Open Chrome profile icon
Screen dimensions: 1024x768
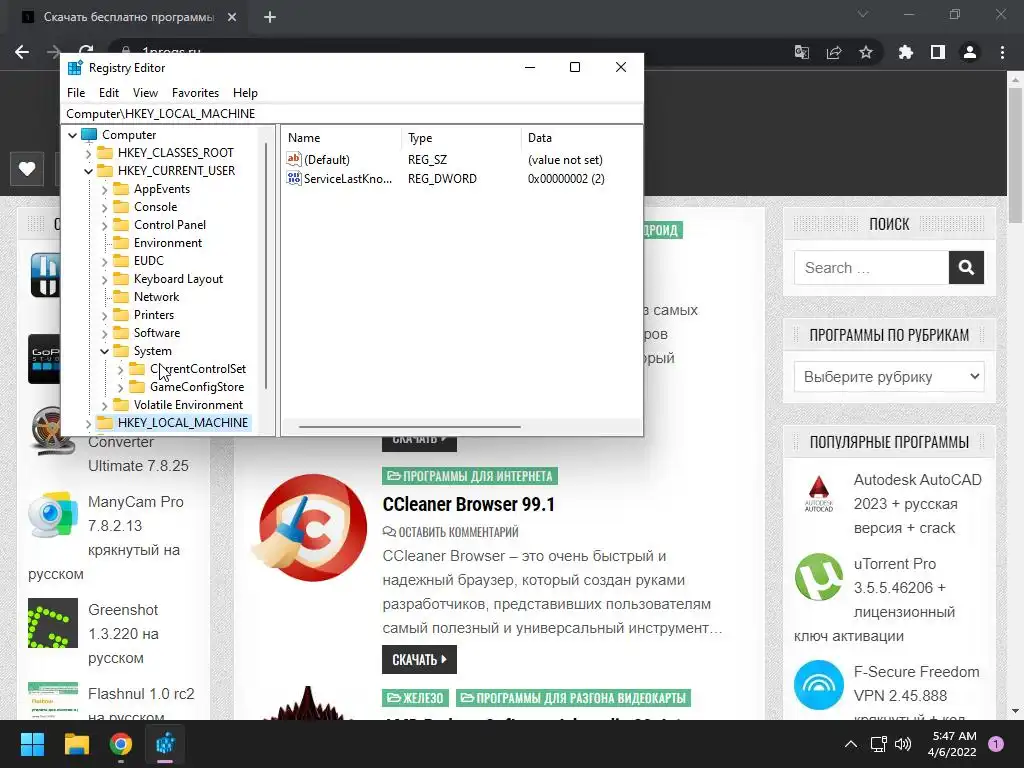pyautogui.click(x=970, y=52)
